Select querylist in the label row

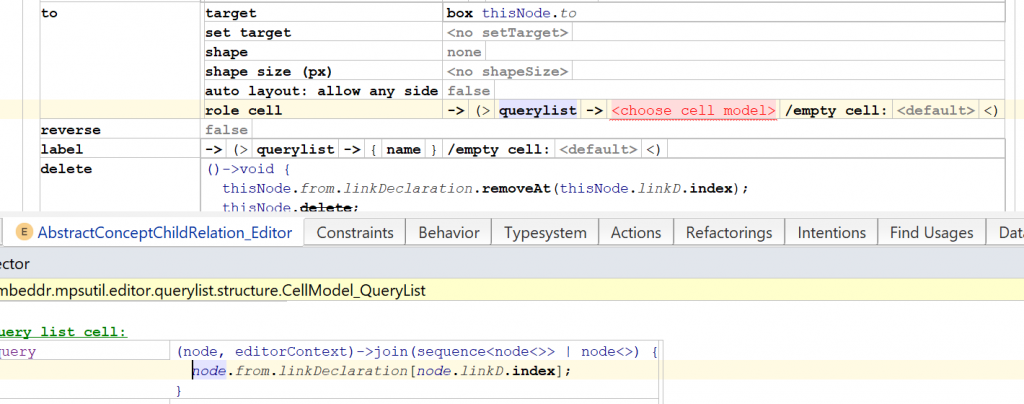click(x=295, y=149)
